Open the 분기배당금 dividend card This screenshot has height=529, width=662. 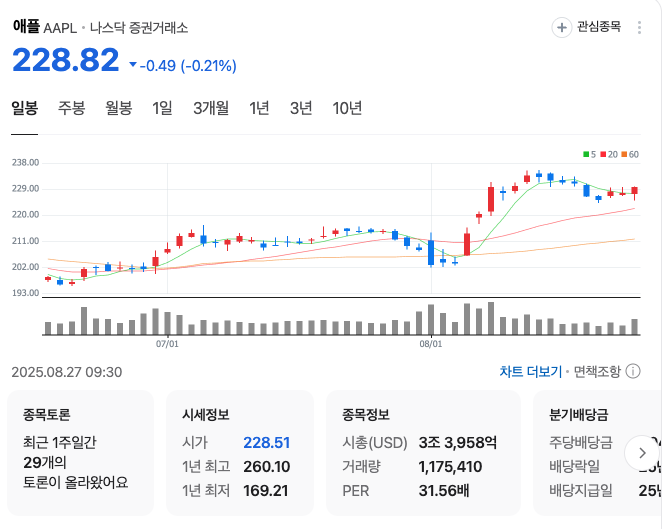(597, 453)
